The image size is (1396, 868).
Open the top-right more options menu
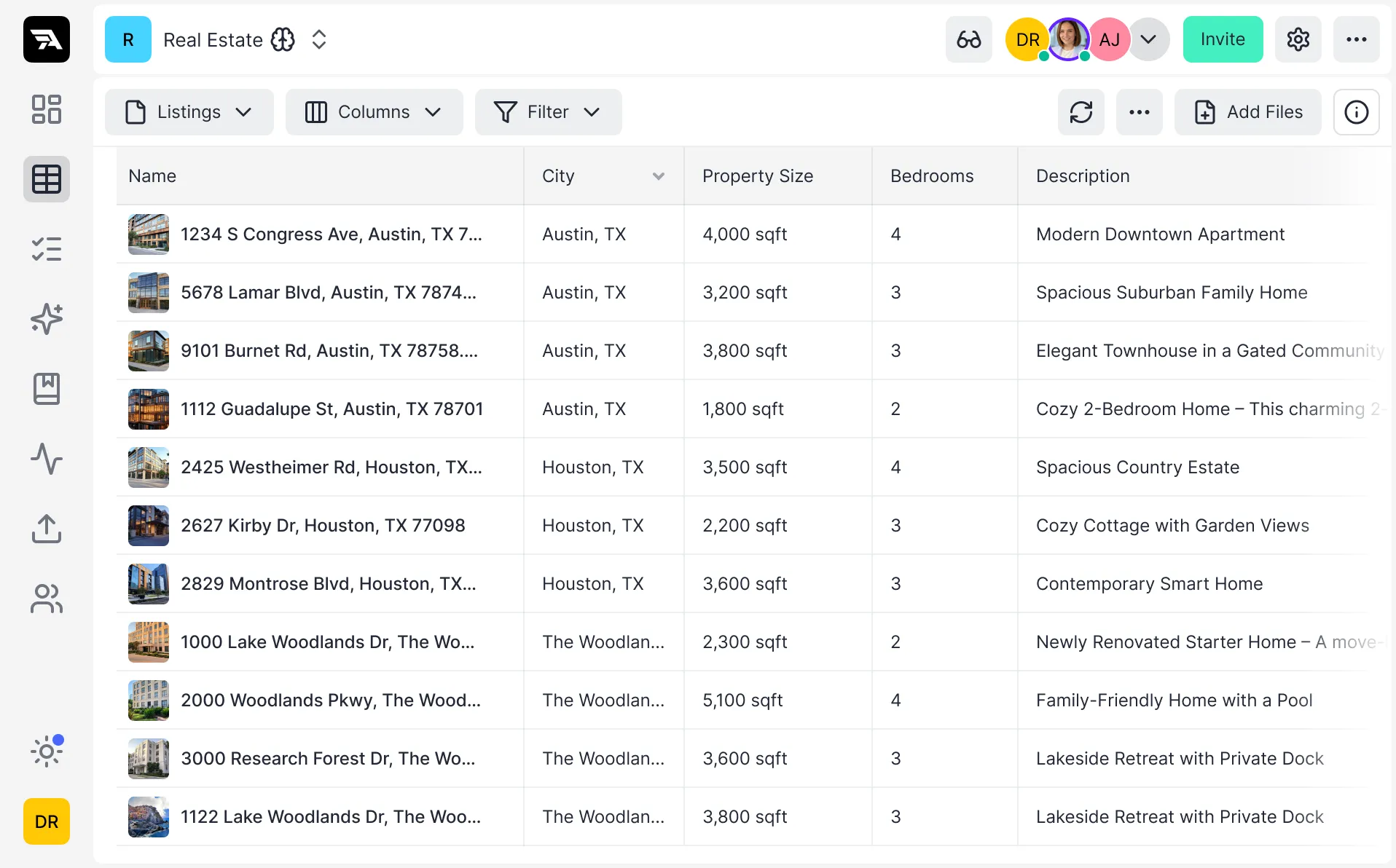point(1357,39)
